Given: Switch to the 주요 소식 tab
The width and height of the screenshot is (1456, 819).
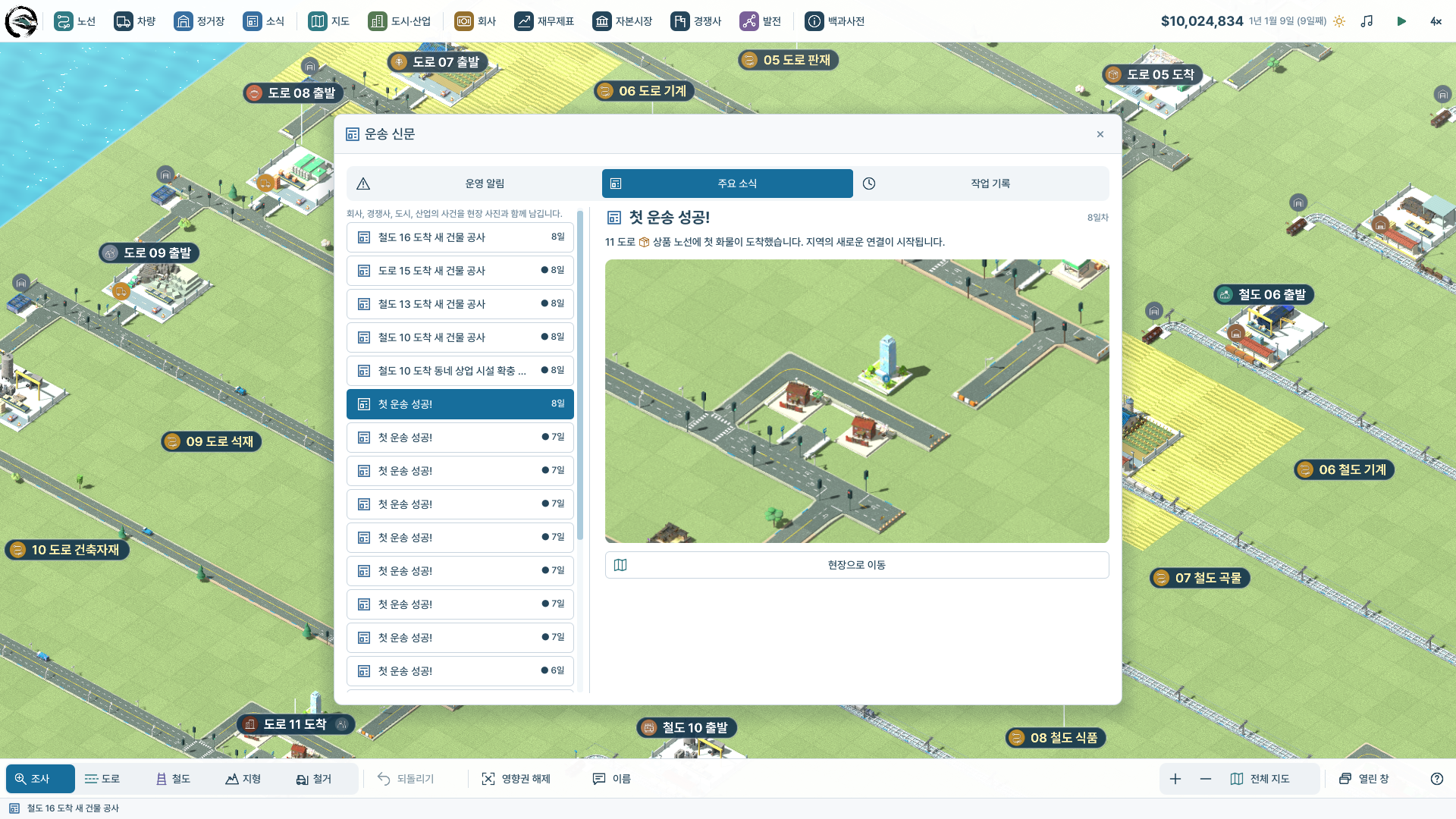Looking at the screenshot, I should click(727, 184).
